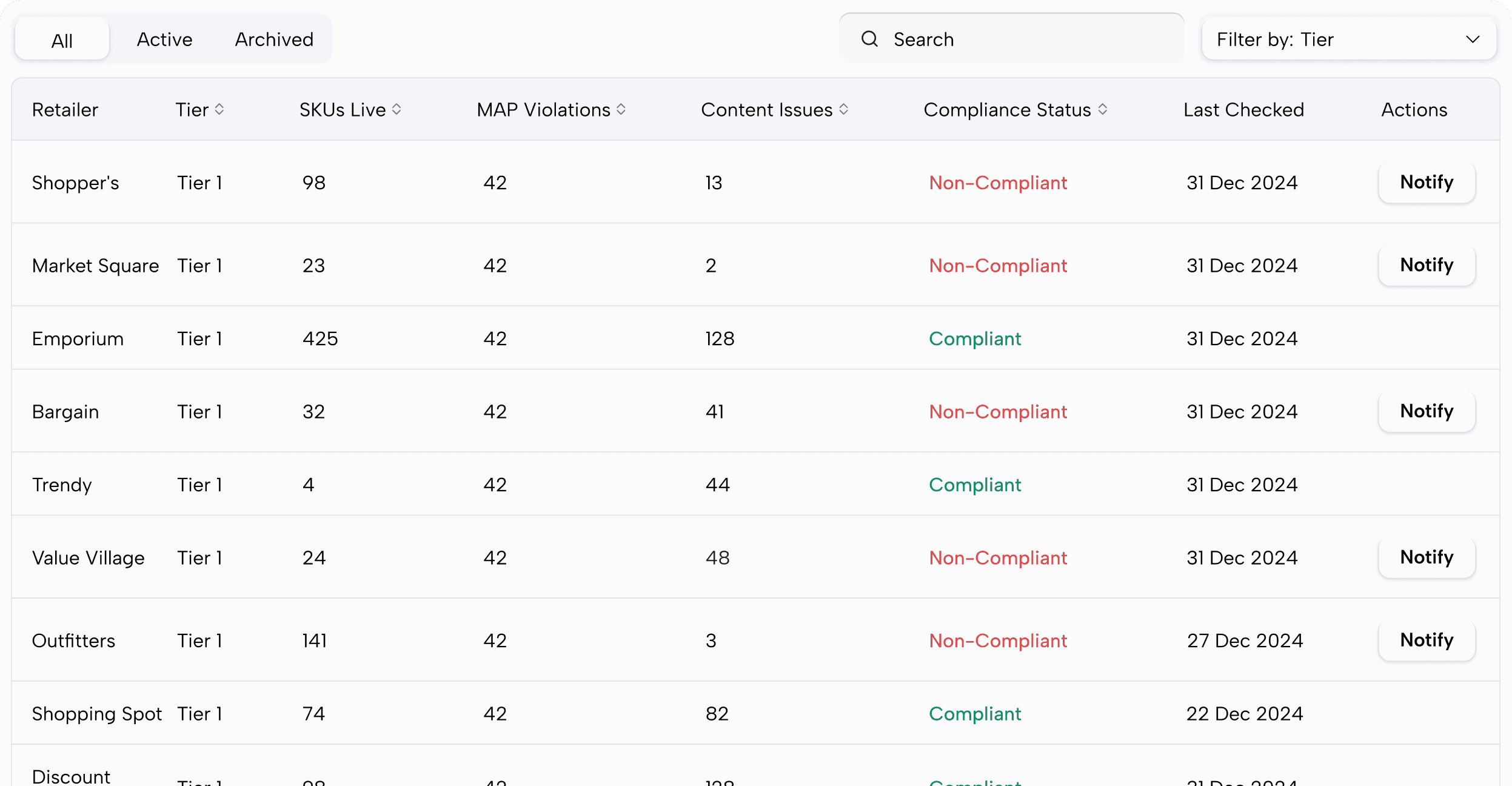
Task: Click the Filter by Tier chevron
Action: pos(1473,40)
